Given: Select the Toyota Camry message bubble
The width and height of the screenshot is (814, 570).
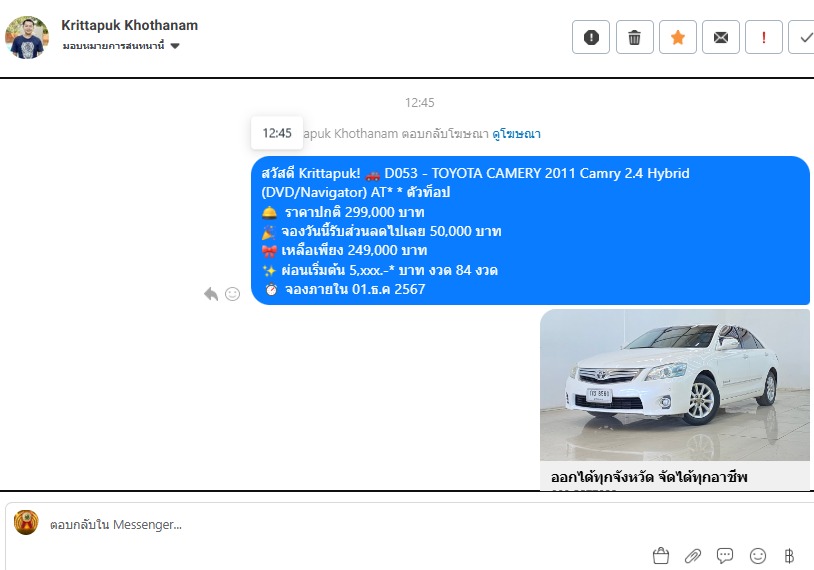Looking at the screenshot, I should [530, 230].
